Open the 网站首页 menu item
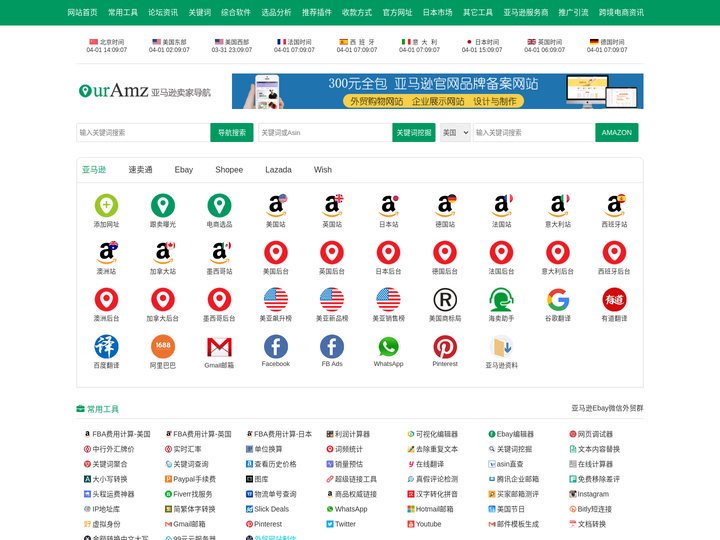720x540 pixels. pyautogui.click(x=82, y=12)
